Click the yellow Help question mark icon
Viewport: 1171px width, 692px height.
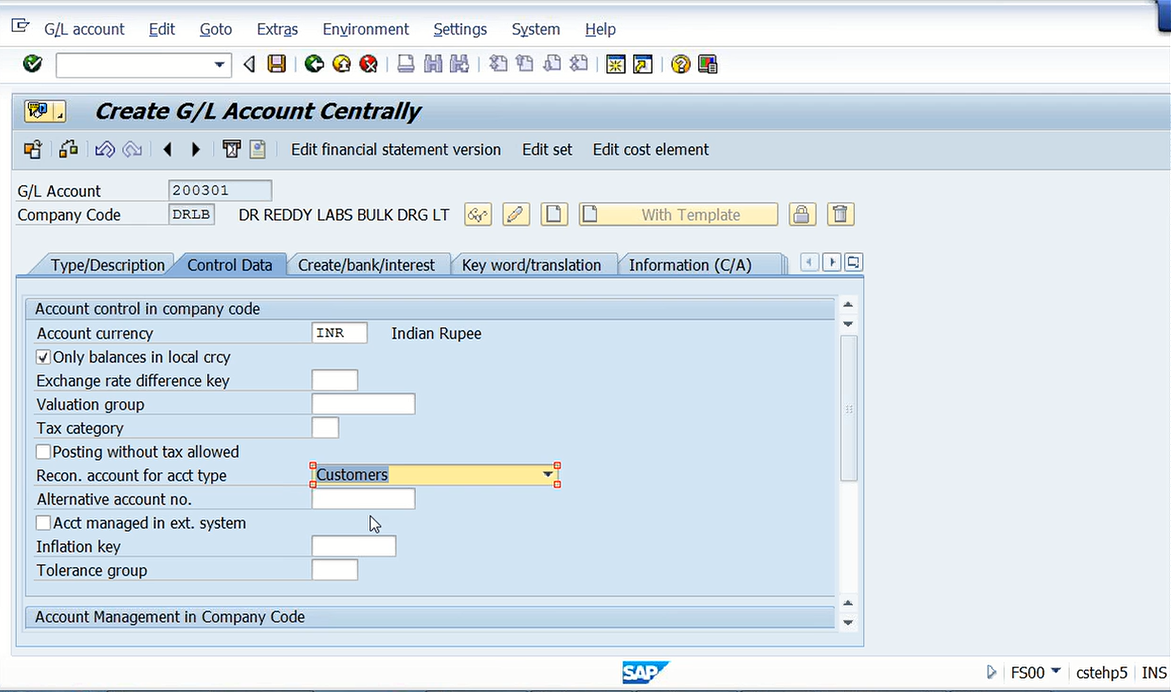click(680, 64)
